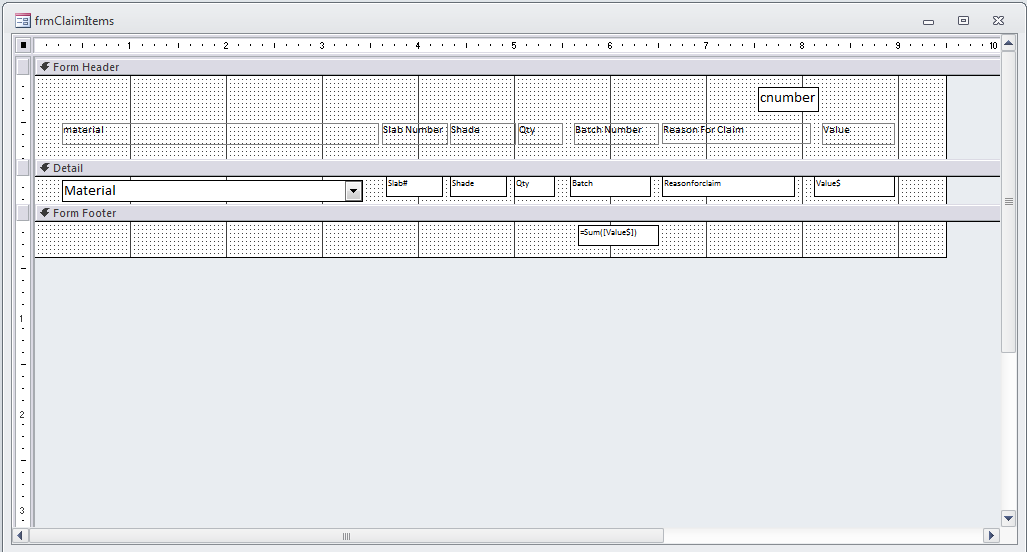Click the frmClaimItems form icon in title bar

point(23,21)
